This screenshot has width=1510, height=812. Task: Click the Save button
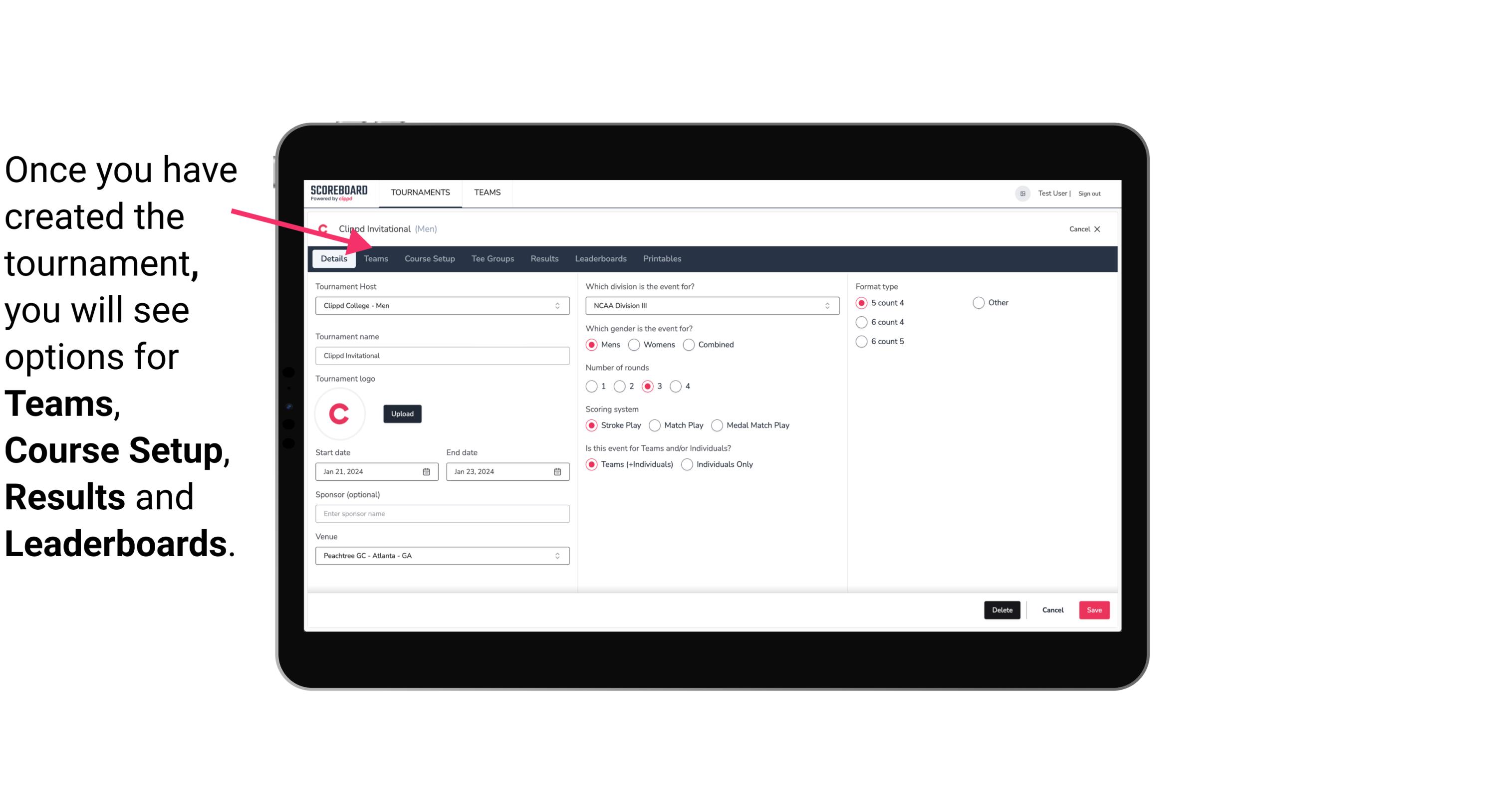[x=1094, y=609]
